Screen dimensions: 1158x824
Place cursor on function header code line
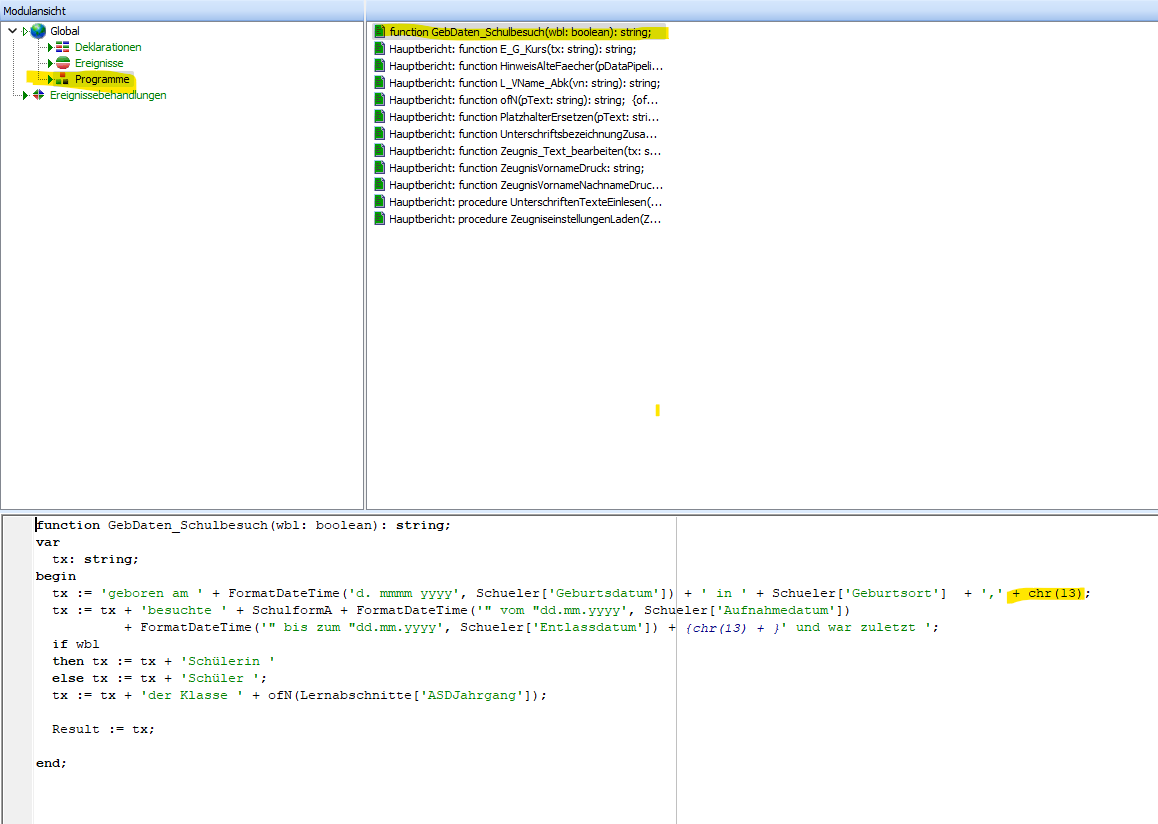(x=243, y=525)
